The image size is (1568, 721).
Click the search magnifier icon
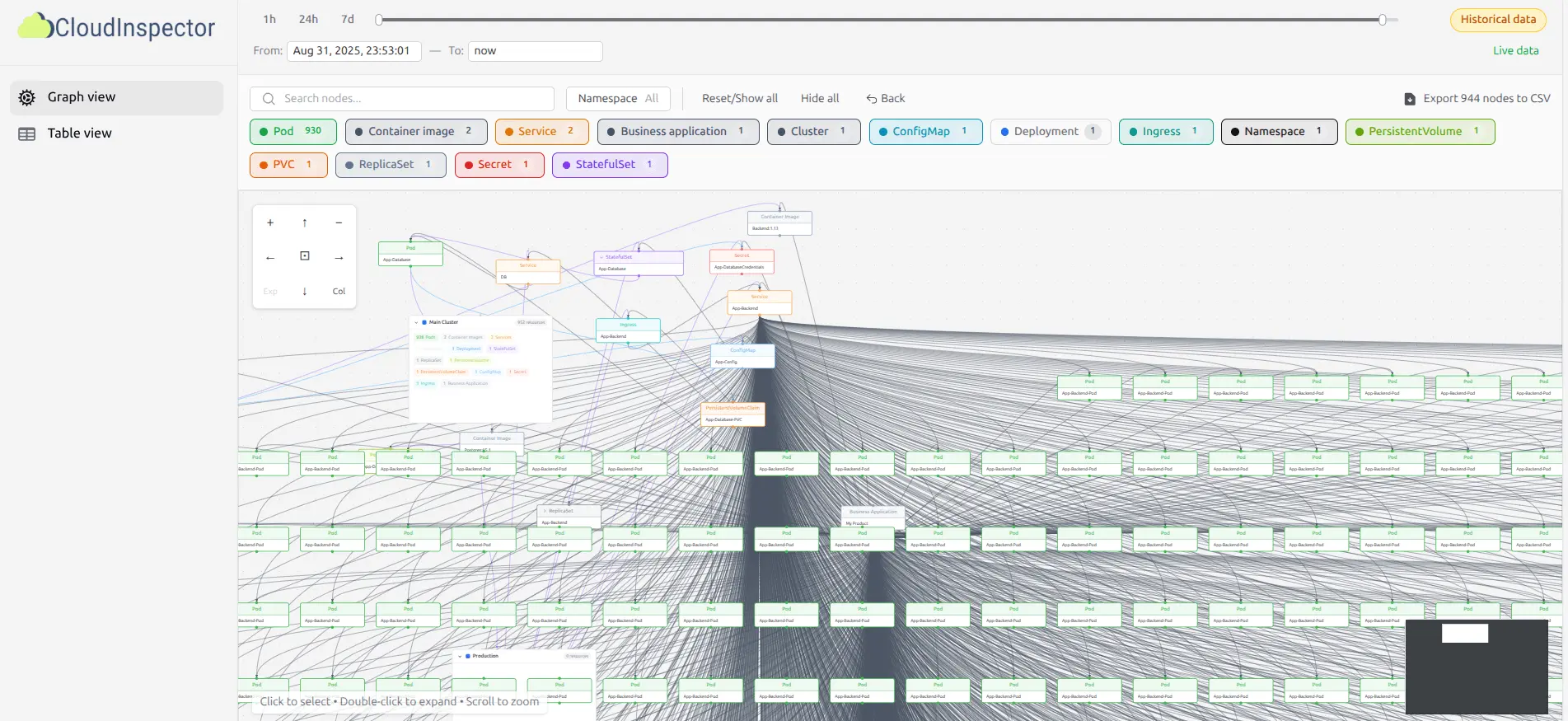[x=269, y=99]
